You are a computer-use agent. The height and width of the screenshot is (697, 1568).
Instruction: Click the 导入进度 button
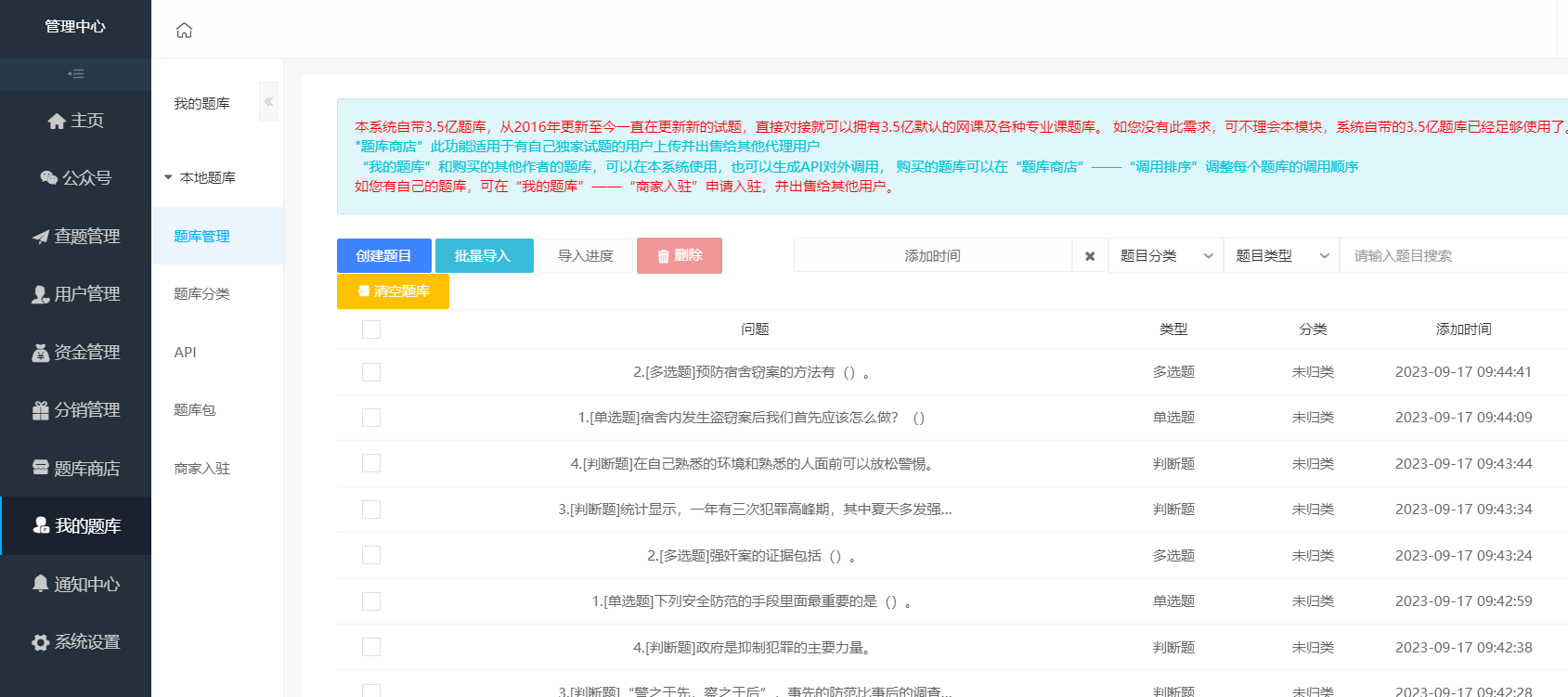[x=586, y=255]
